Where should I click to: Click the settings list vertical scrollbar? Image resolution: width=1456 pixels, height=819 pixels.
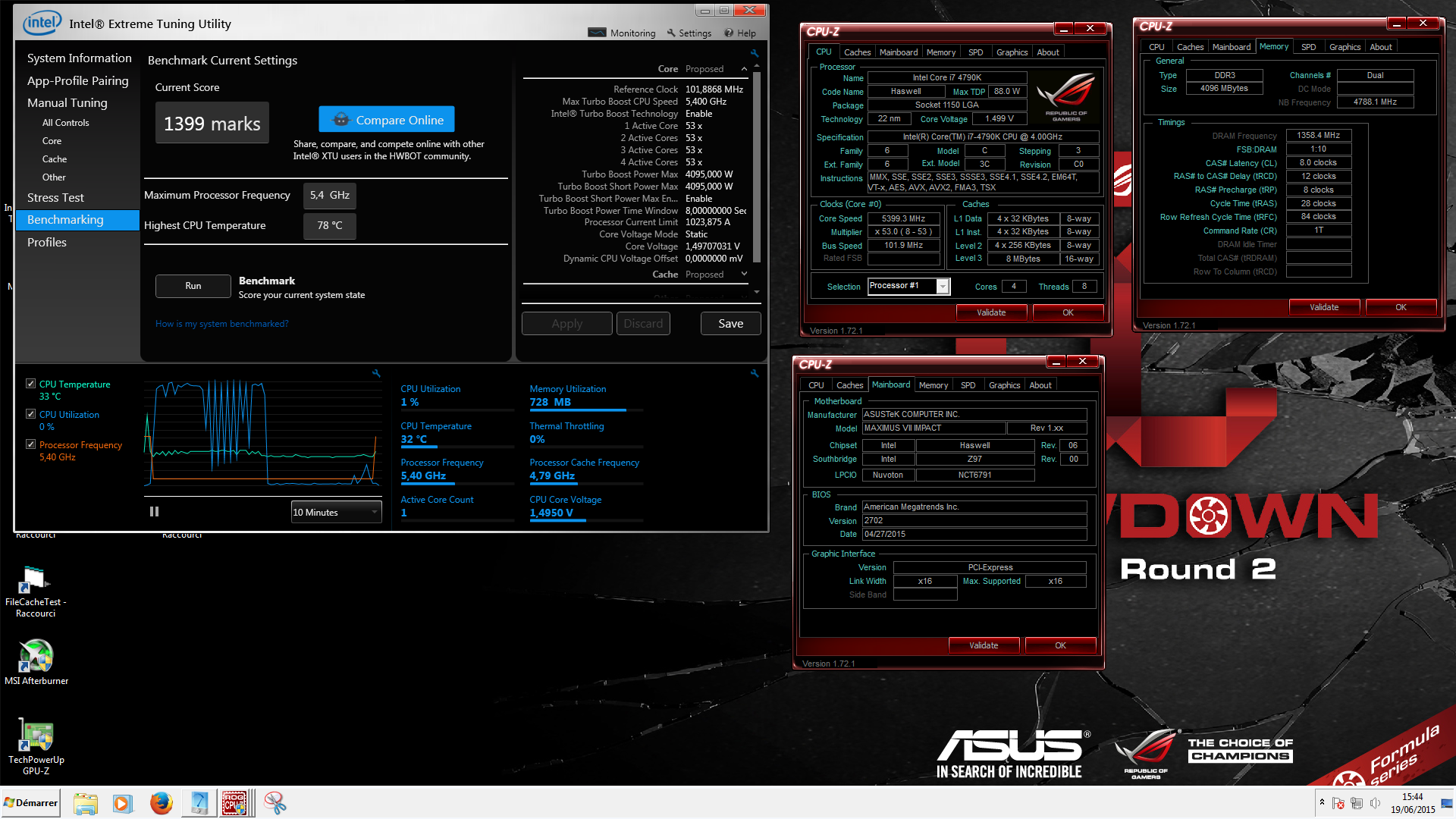(756, 167)
